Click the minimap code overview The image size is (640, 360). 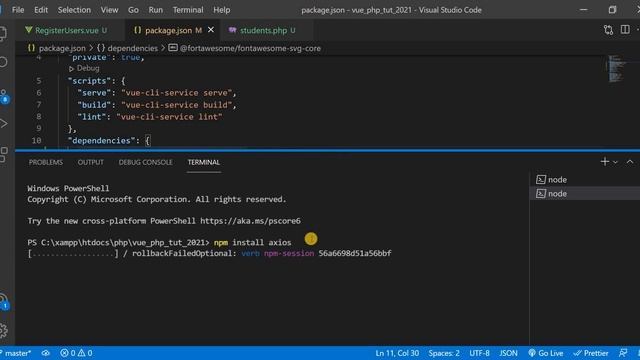point(616,69)
